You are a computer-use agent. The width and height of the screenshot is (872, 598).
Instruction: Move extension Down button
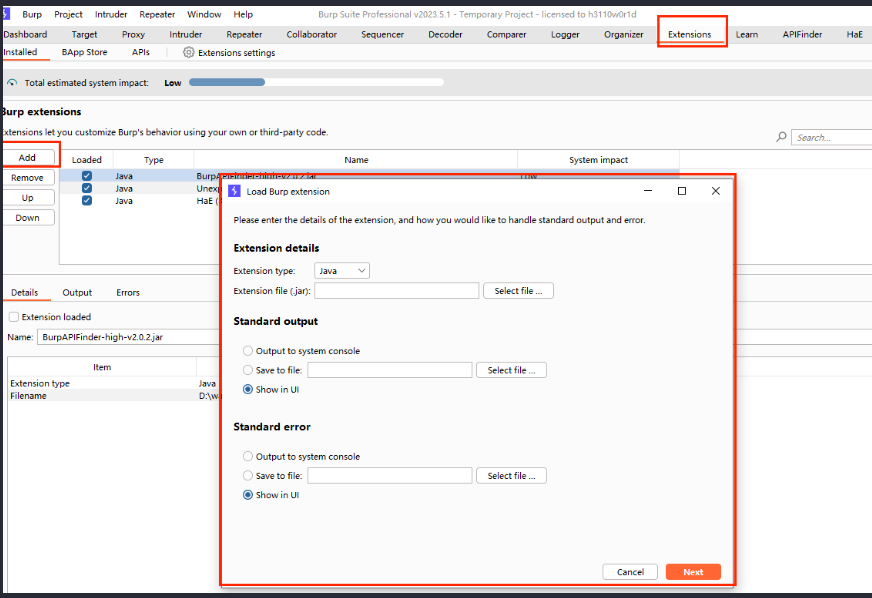coord(27,218)
